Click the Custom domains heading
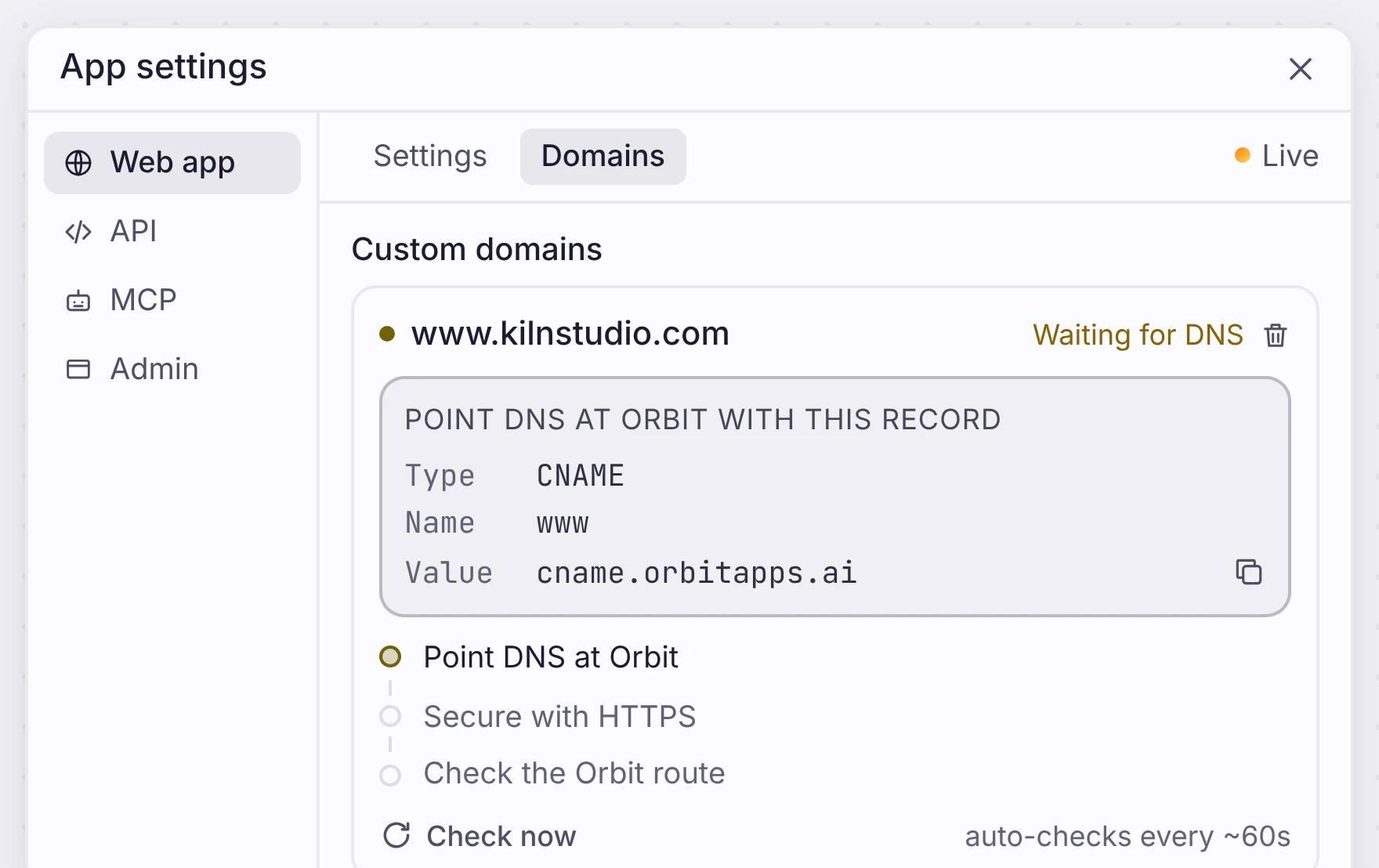 (476, 250)
